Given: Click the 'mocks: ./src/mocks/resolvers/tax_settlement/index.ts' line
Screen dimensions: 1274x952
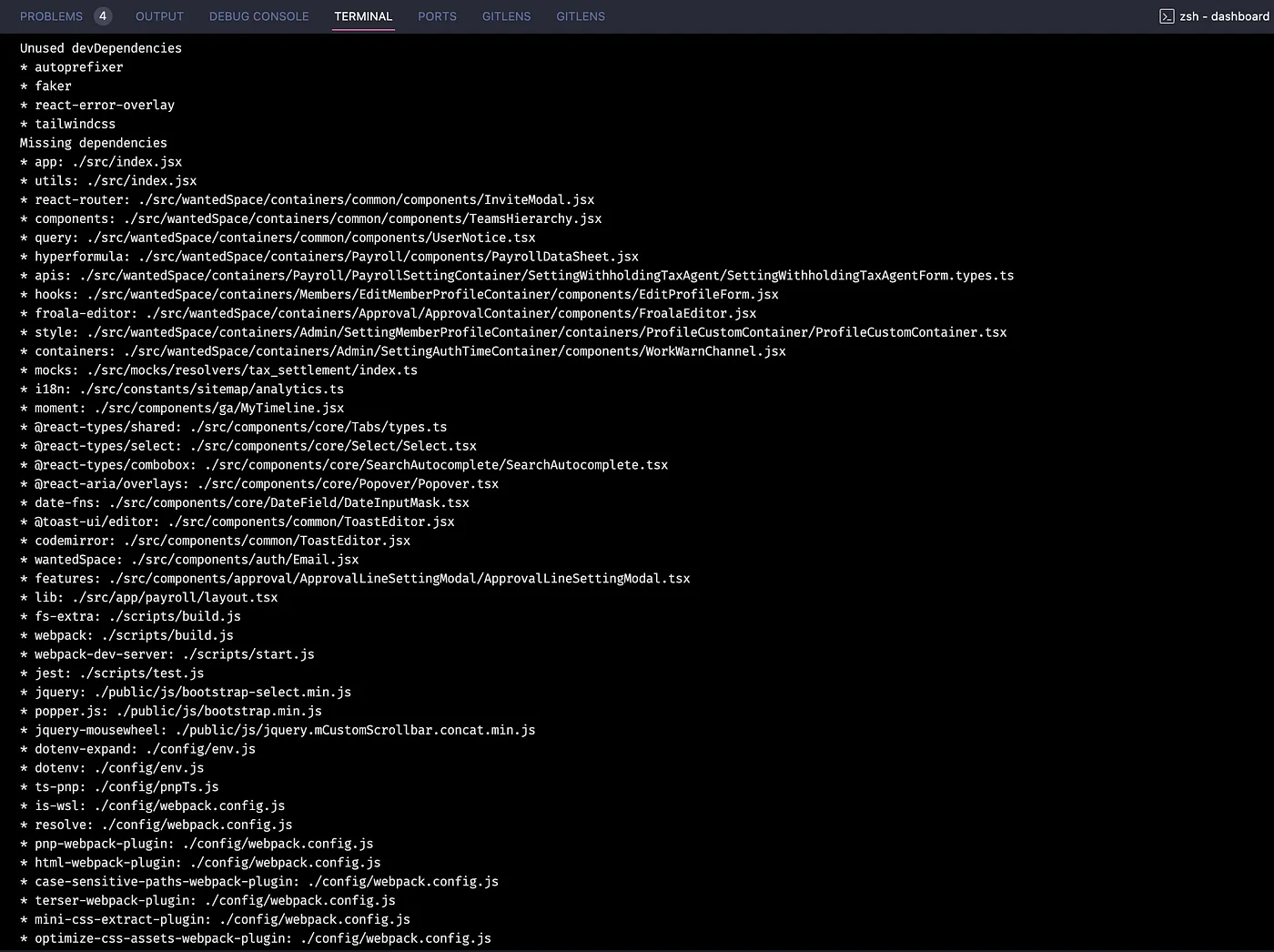Looking at the screenshot, I should click(219, 370).
